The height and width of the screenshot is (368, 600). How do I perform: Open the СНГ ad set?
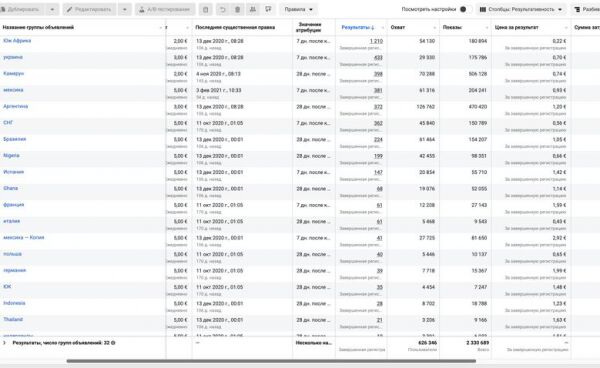tap(8, 123)
